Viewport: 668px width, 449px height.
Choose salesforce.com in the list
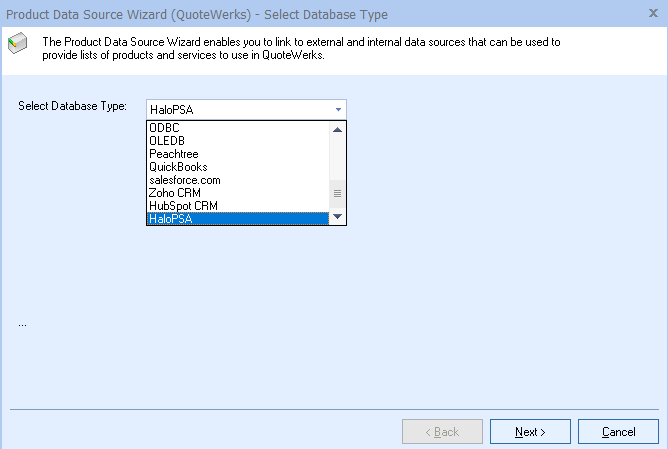coord(184,180)
